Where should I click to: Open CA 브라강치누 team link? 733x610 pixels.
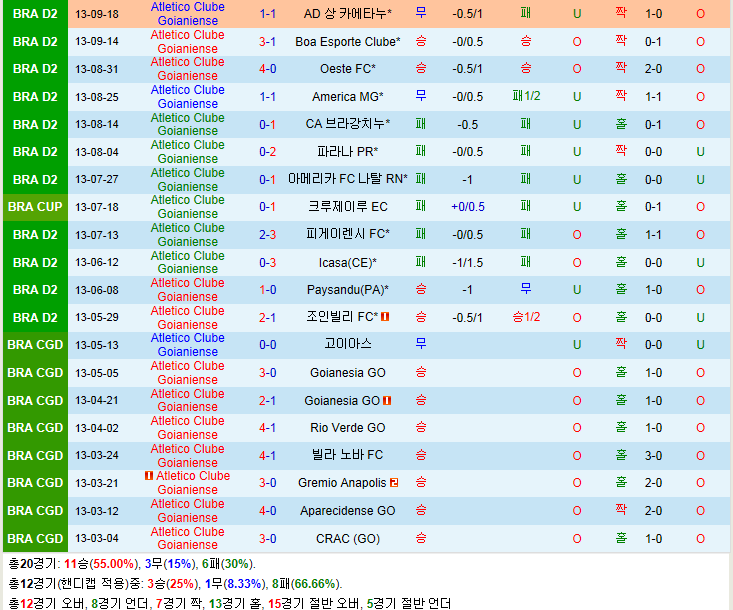tap(347, 124)
